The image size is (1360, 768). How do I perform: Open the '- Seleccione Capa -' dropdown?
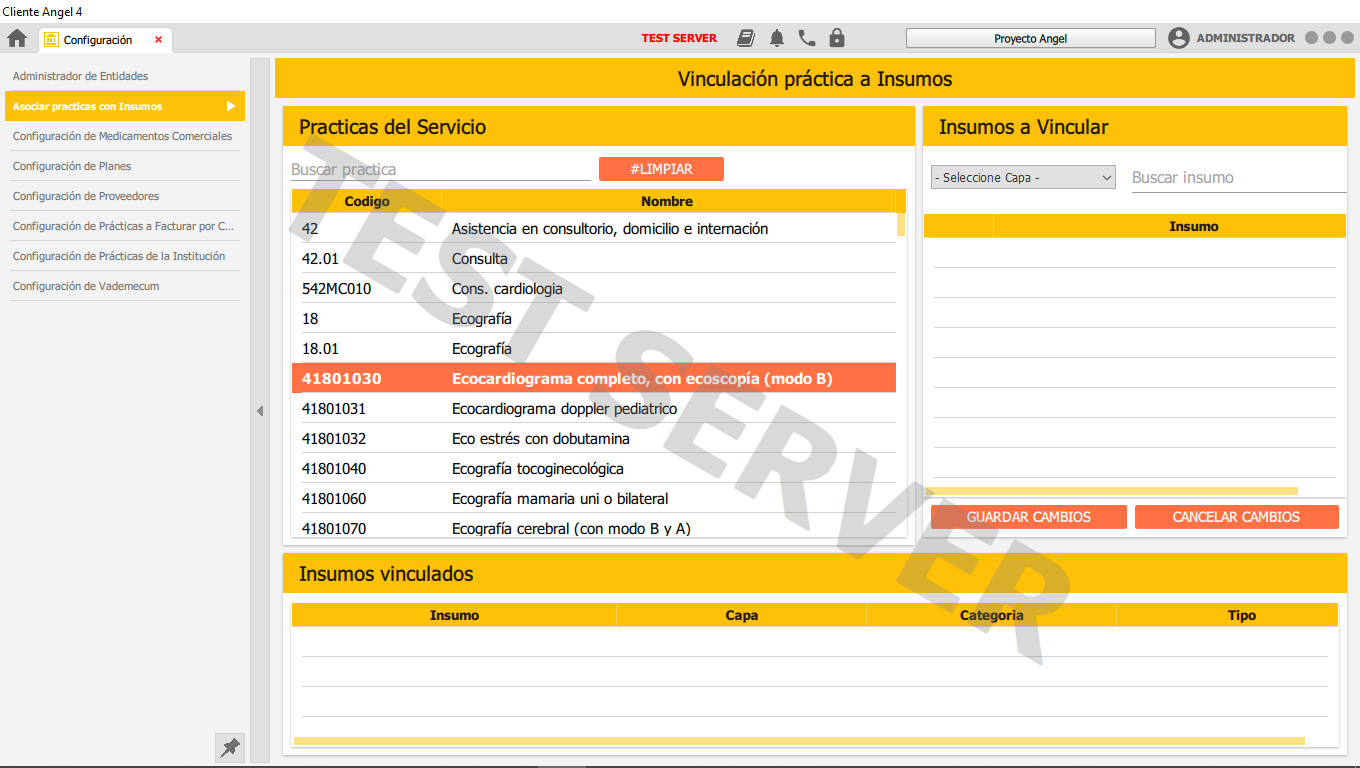point(1022,176)
